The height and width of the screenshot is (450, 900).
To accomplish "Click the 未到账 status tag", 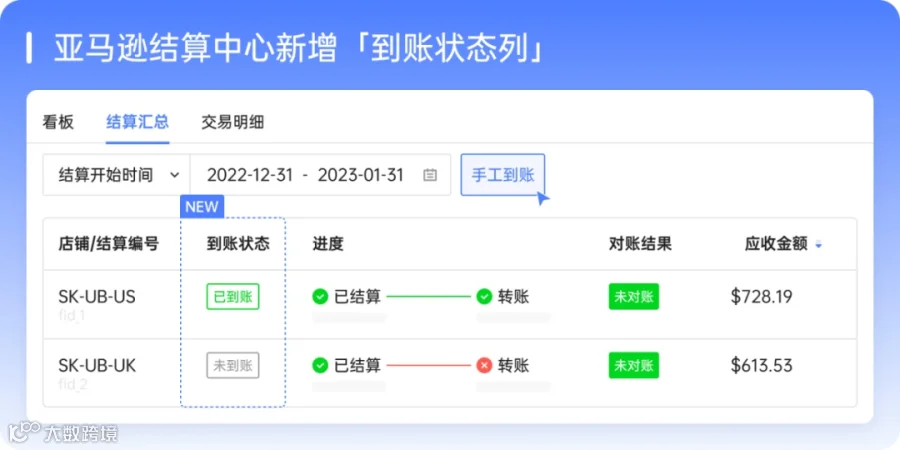I will point(233,365).
